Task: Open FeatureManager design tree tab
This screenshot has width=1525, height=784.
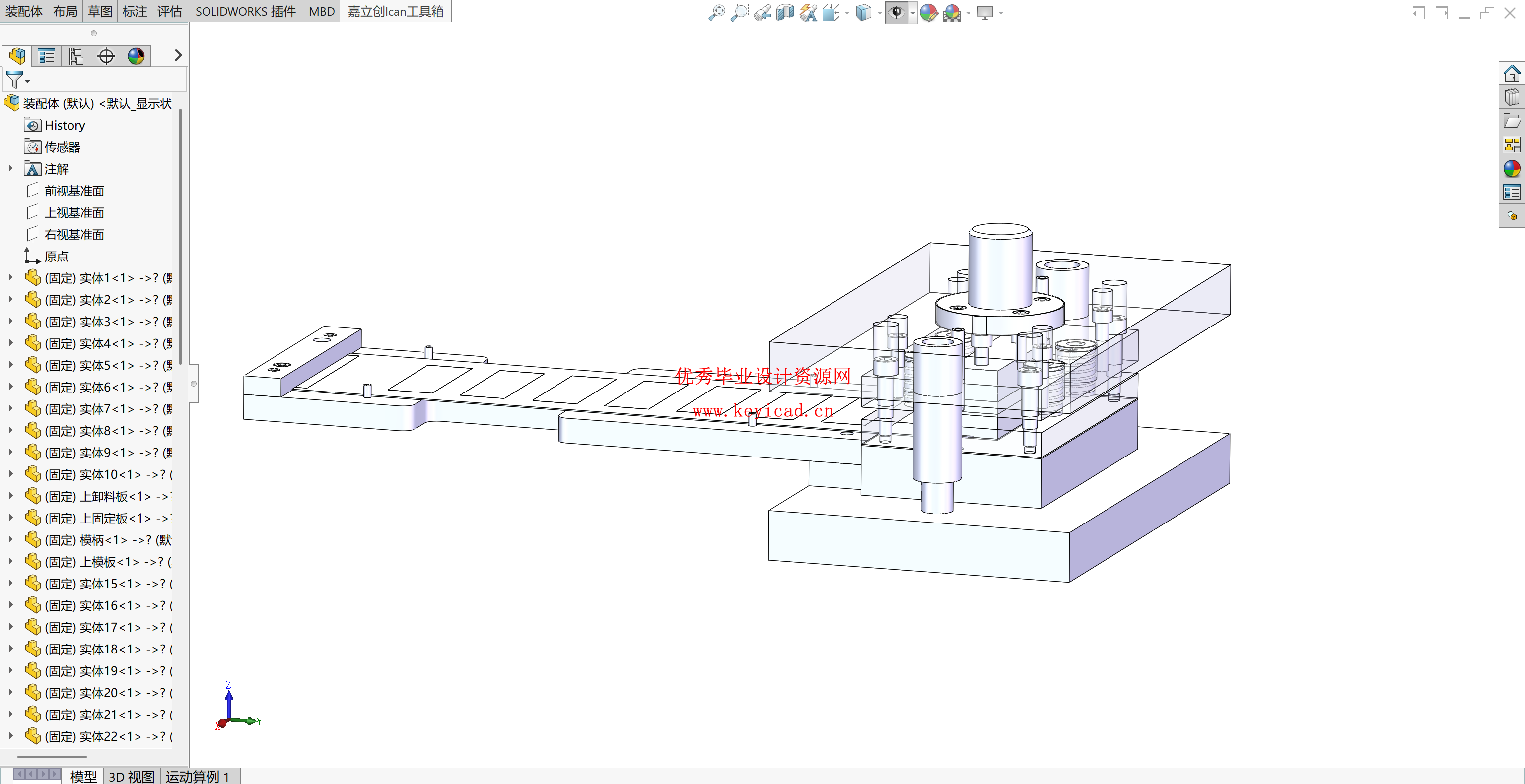Action: click(x=17, y=56)
